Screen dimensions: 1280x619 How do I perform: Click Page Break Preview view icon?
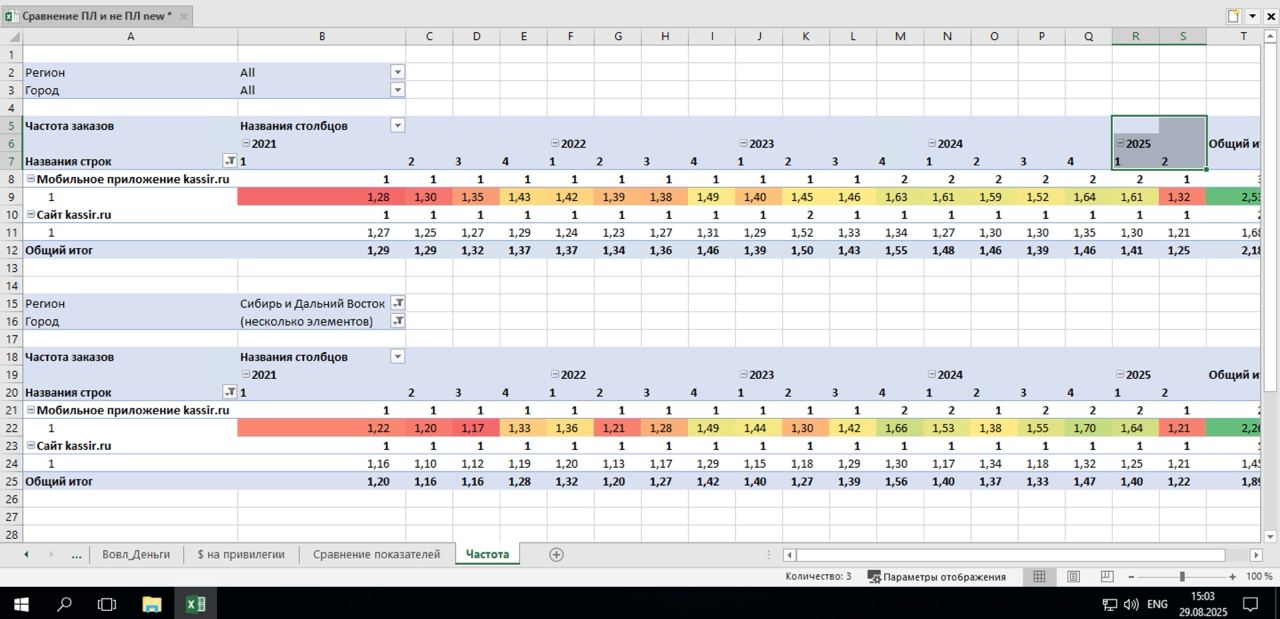[x=1107, y=577]
